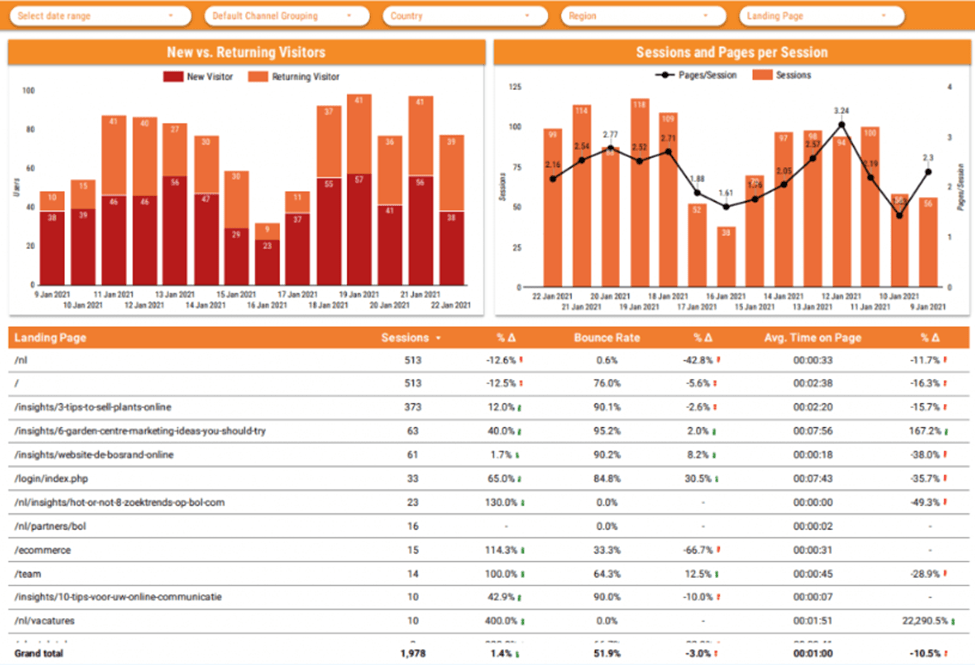This screenshot has height=665, width=975.
Task: Click the 19 Jan 2021 stacked visitor bar
Action: [359, 190]
